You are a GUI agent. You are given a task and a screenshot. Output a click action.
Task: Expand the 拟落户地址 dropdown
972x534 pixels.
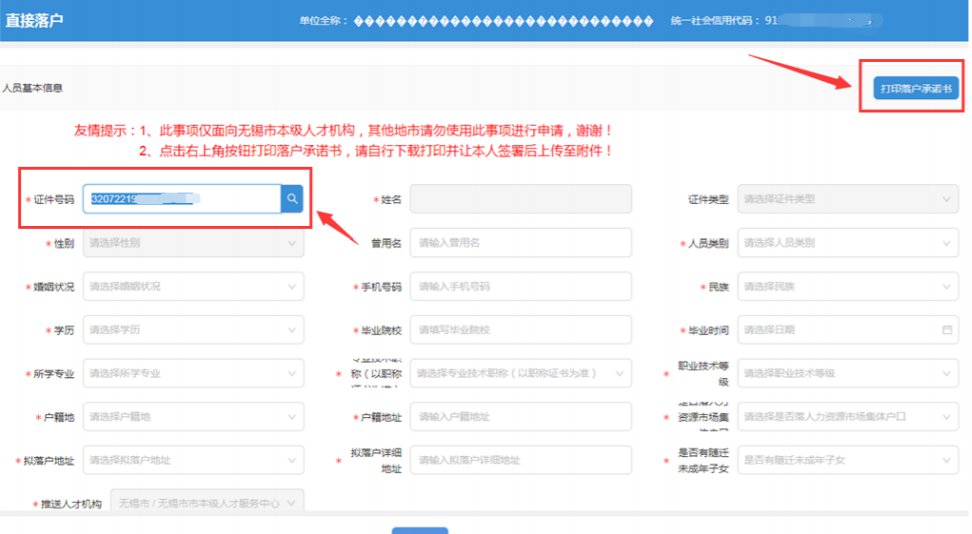[x=193, y=459]
